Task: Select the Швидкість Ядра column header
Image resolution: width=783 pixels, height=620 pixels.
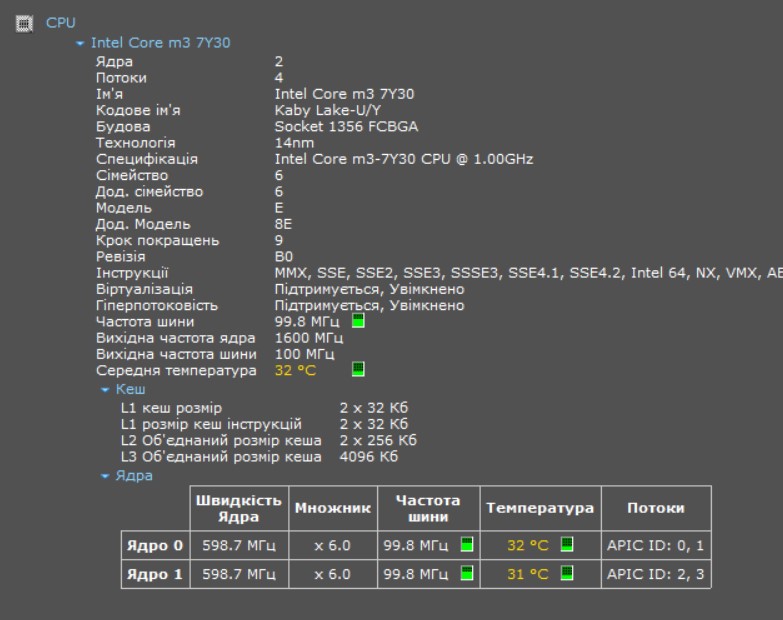Action: point(239,508)
